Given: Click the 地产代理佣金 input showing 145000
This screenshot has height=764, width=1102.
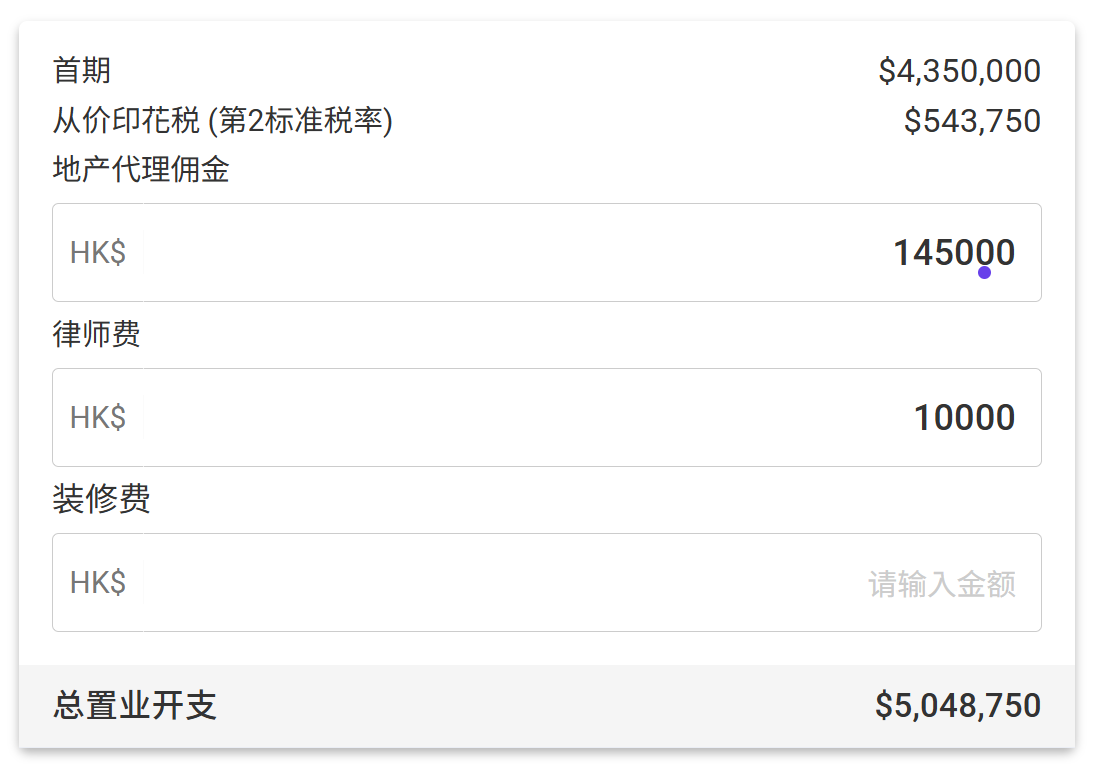Looking at the screenshot, I should [952, 253].
